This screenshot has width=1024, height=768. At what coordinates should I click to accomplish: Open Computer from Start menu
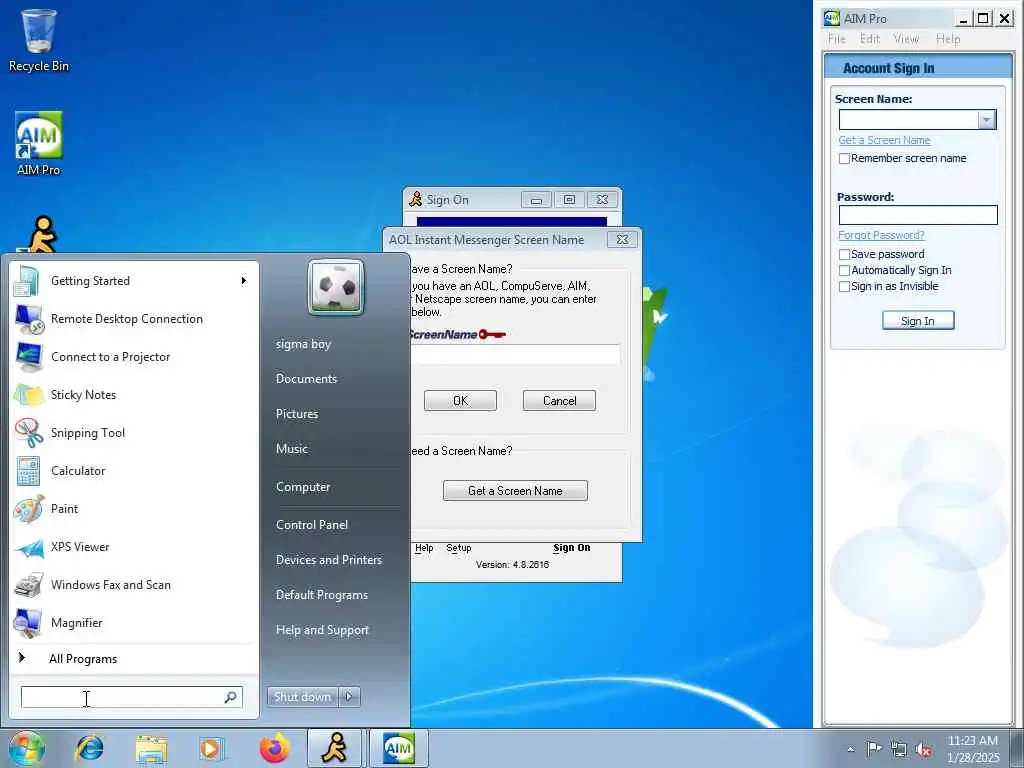click(303, 487)
